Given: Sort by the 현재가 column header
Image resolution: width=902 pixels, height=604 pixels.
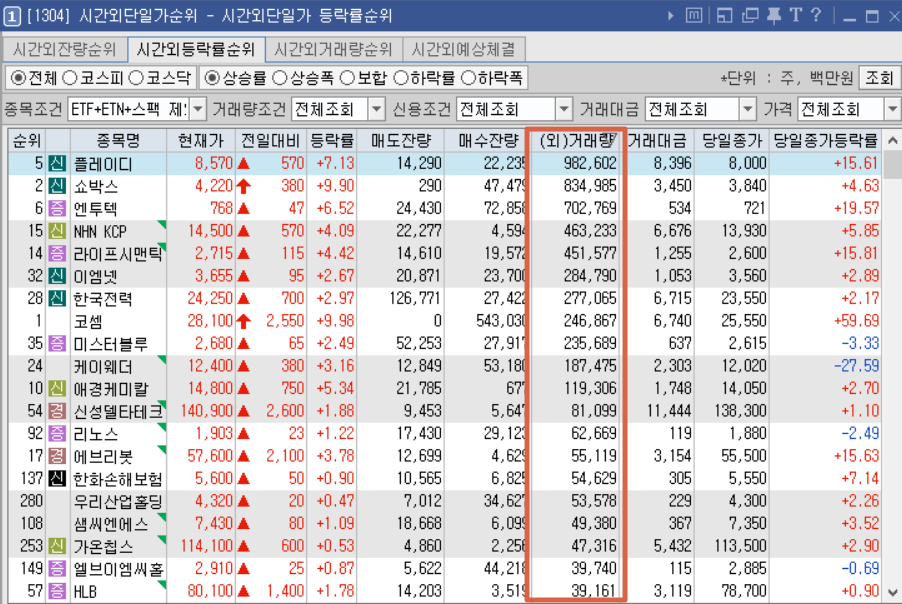Looking at the screenshot, I should [201, 140].
